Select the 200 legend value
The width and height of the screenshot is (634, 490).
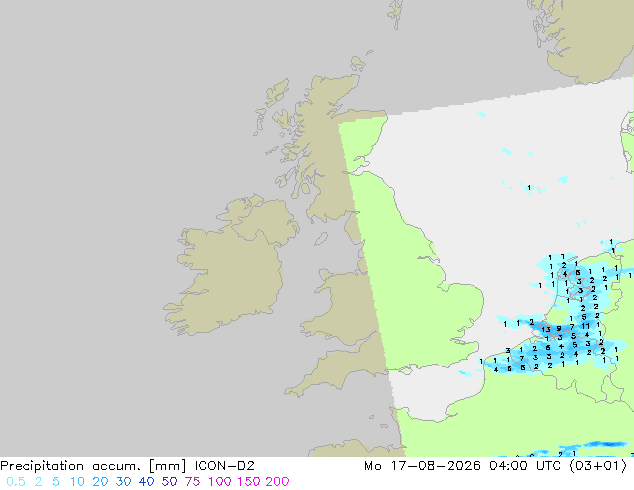point(277,482)
